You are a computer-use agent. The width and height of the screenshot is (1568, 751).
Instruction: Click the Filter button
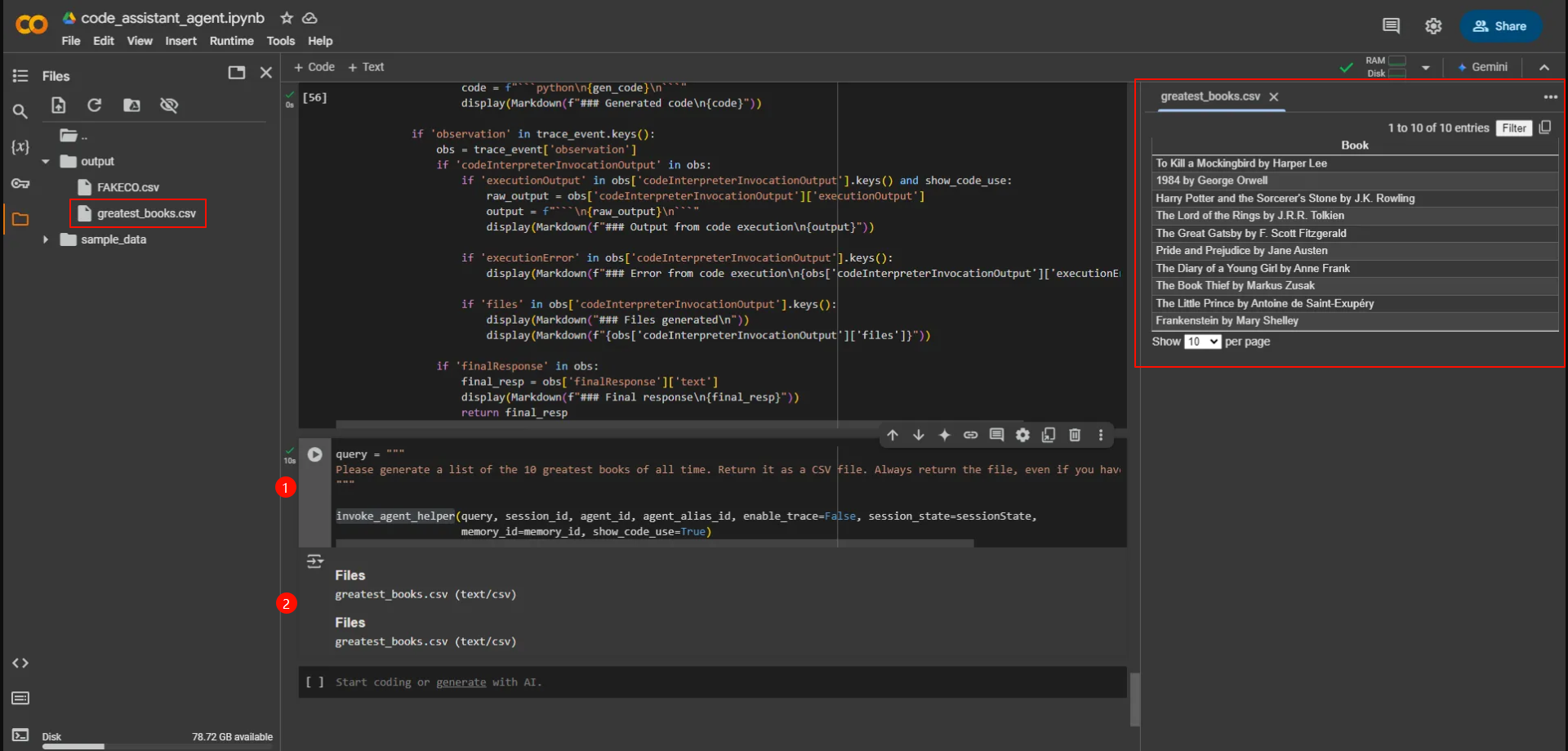click(1513, 128)
